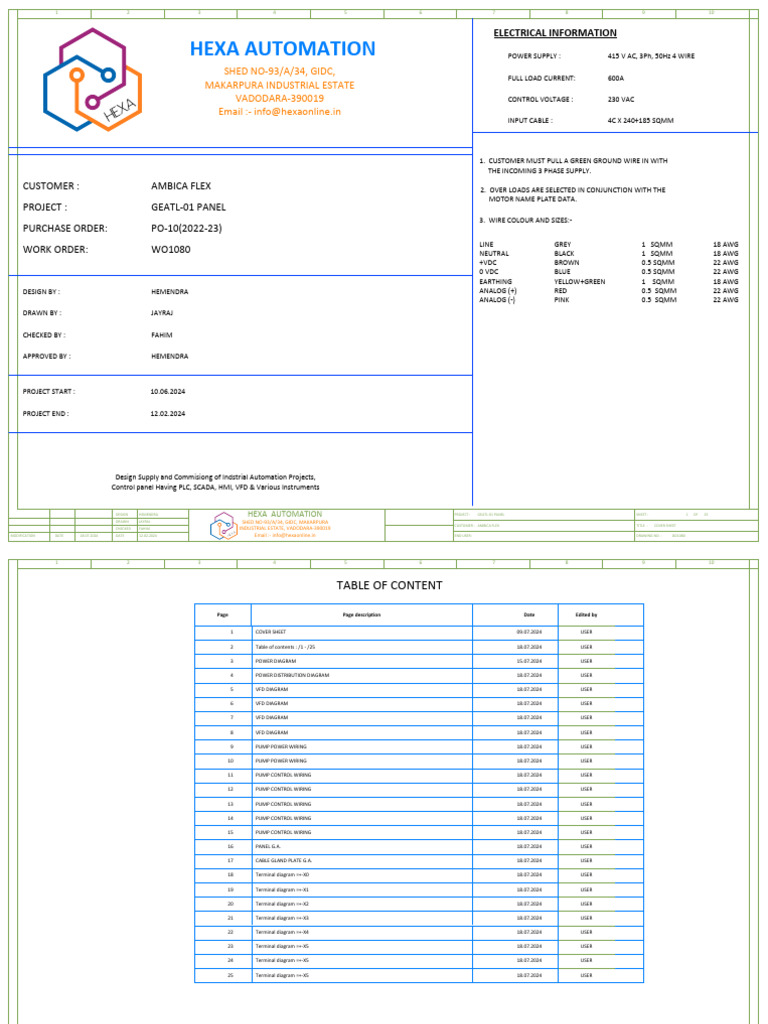Click the 'Page description' column header
This screenshot has height=1024, width=768.
coord(361,615)
